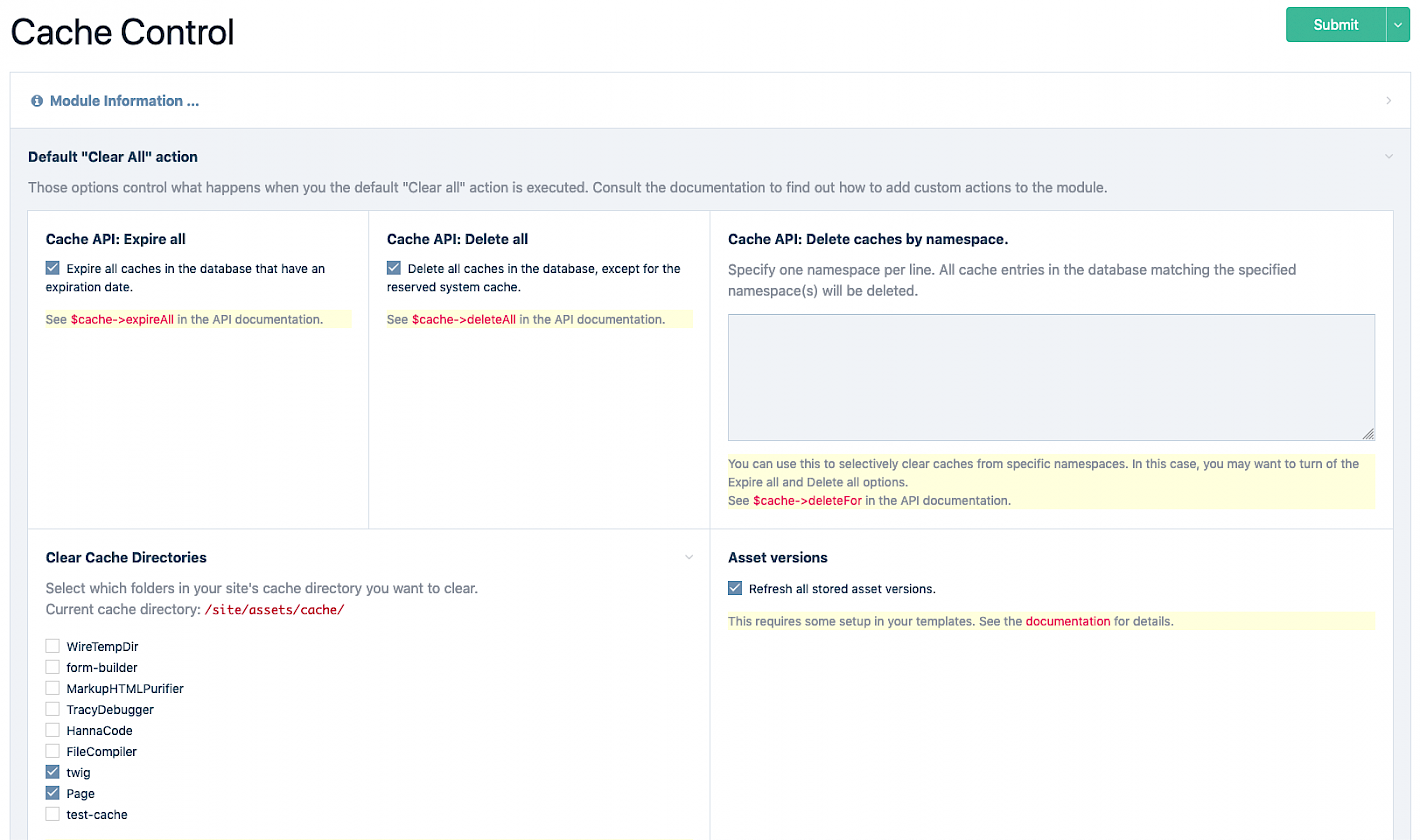Collapse the Default "Clear All" action section
Screen dimensions: 1420x840
click(1389, 157)
